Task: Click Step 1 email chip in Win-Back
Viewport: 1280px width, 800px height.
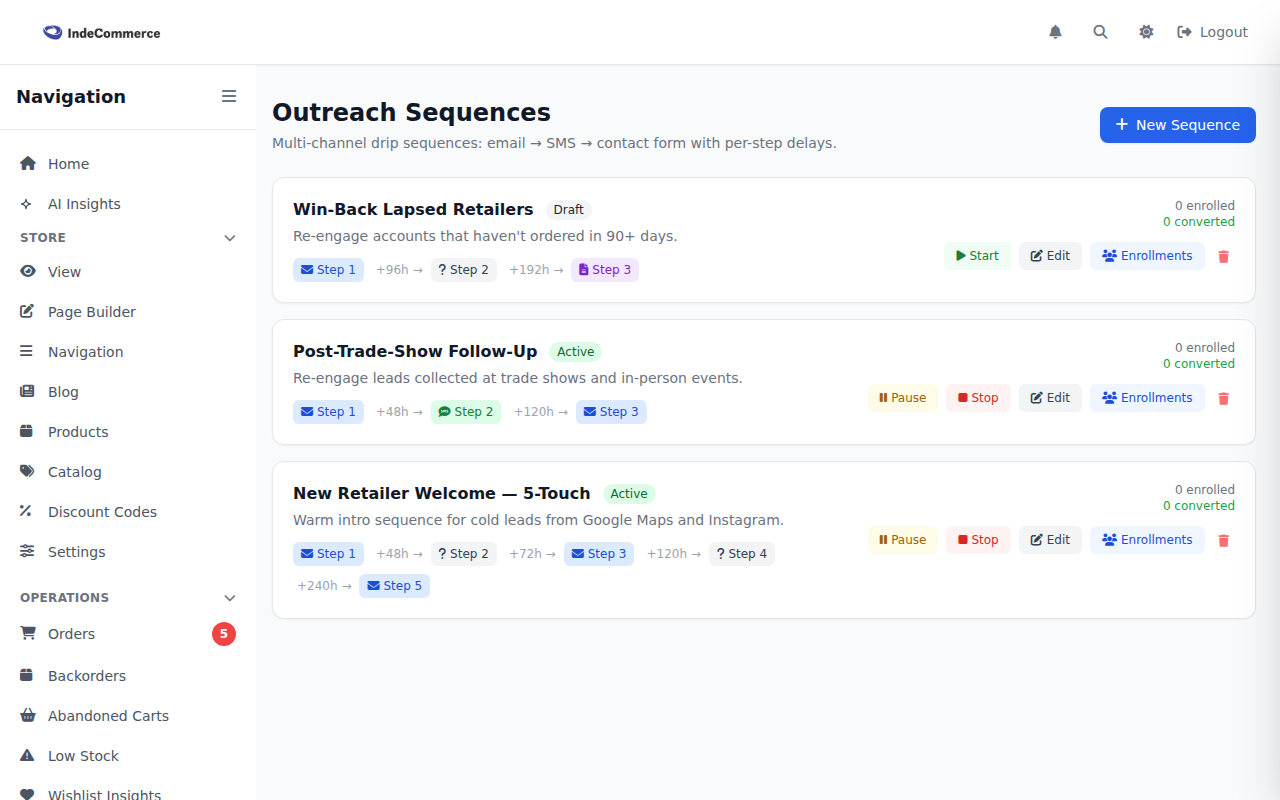Action: [x=328, y=270]
